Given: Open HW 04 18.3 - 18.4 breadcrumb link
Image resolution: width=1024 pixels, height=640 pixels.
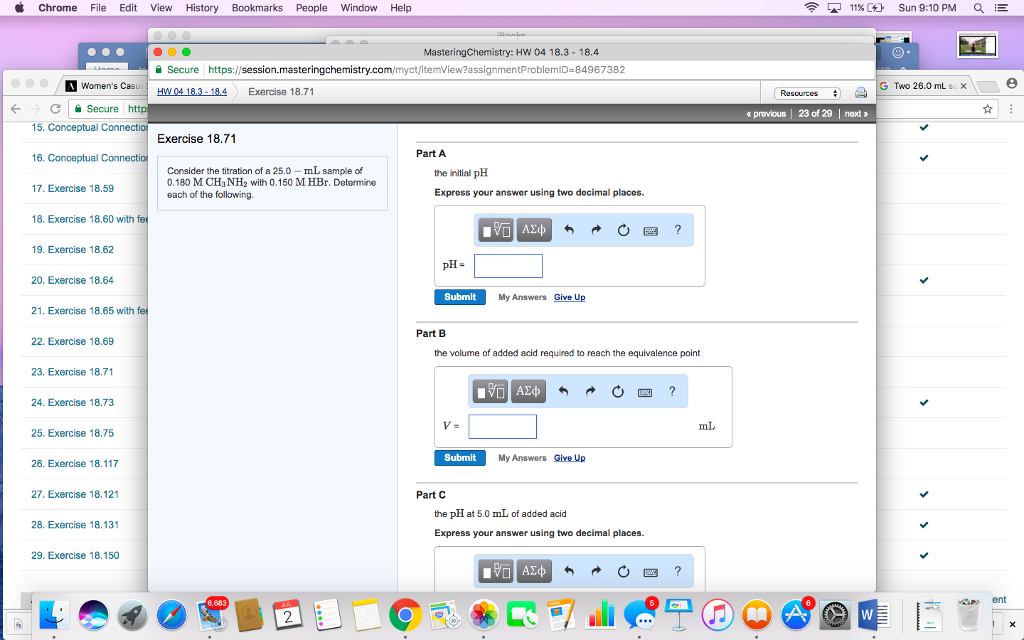Looking at the screenshot, I should point(192,91).
